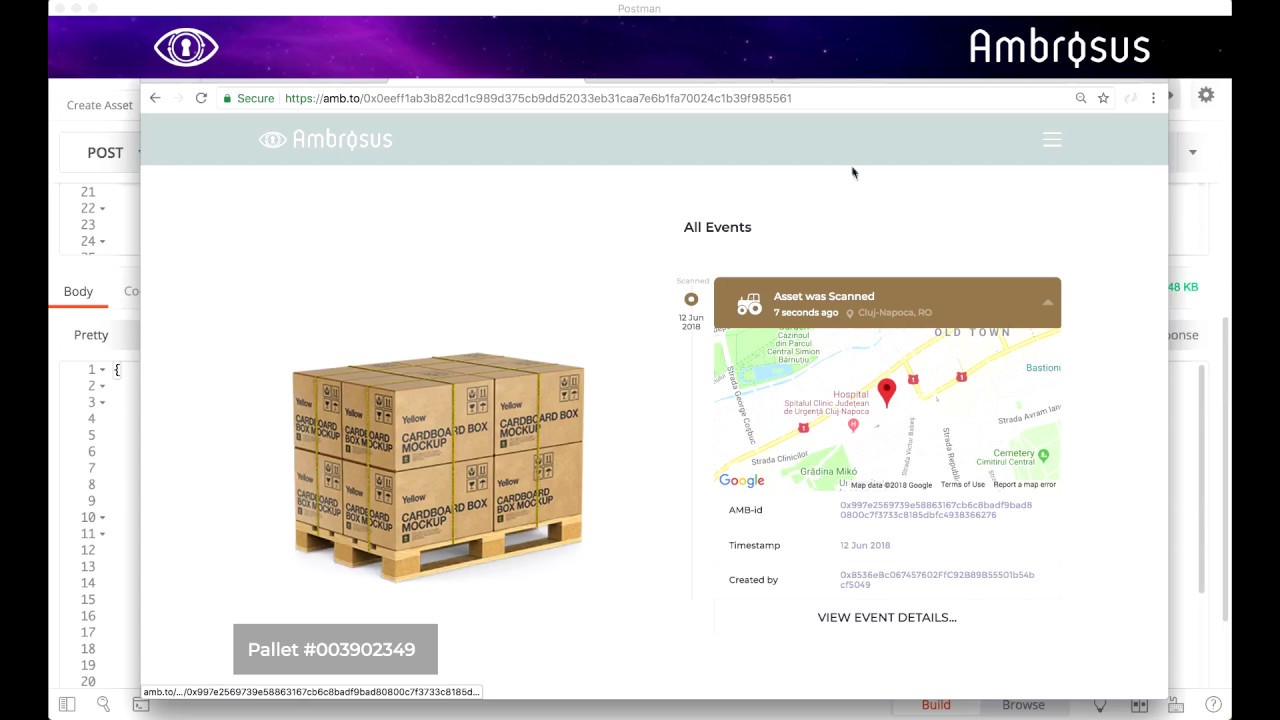Click the green Secure padlock indicator

249,98
